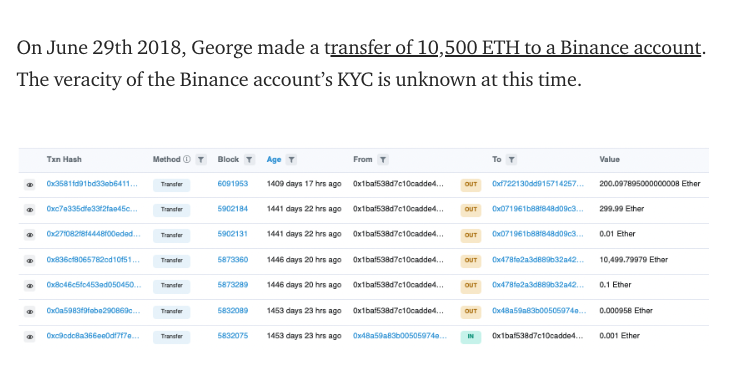Toggle the Age column header format
The height and width of the screenshot is (376, 732).
point(274,160)
